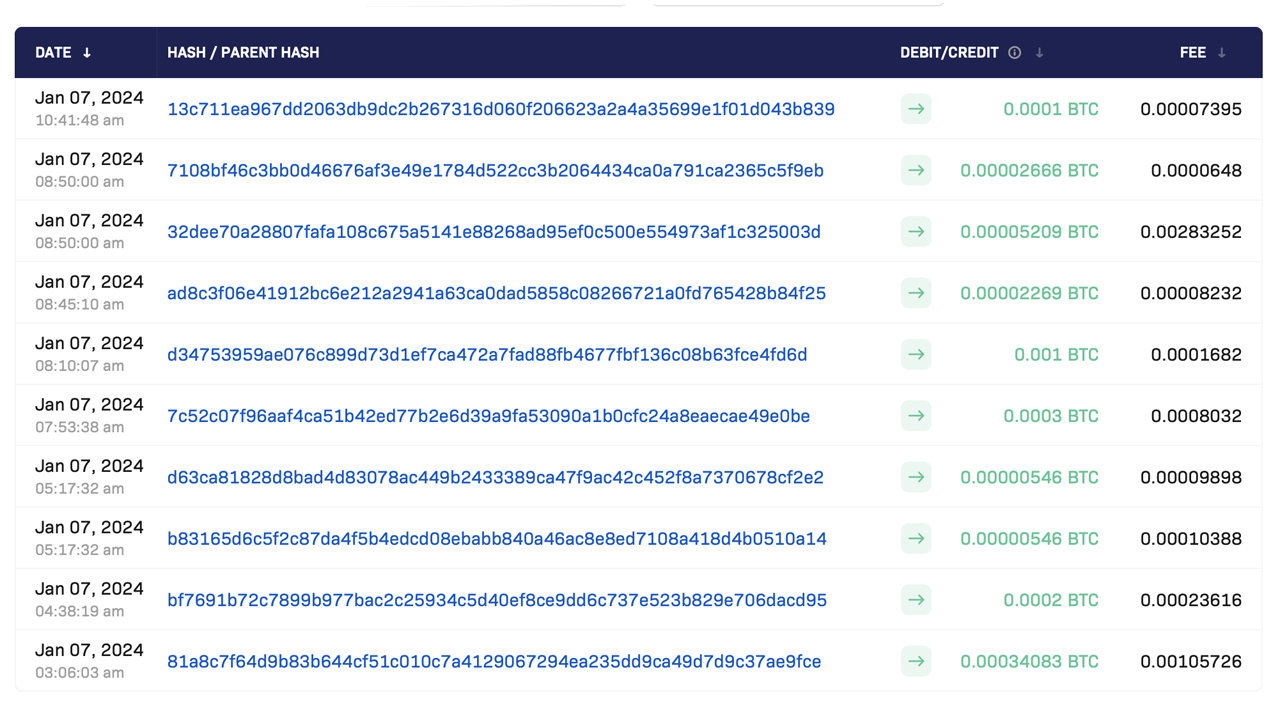Click the credit arrow on the 0.00002666 BTC row

(x=916, y=170)
